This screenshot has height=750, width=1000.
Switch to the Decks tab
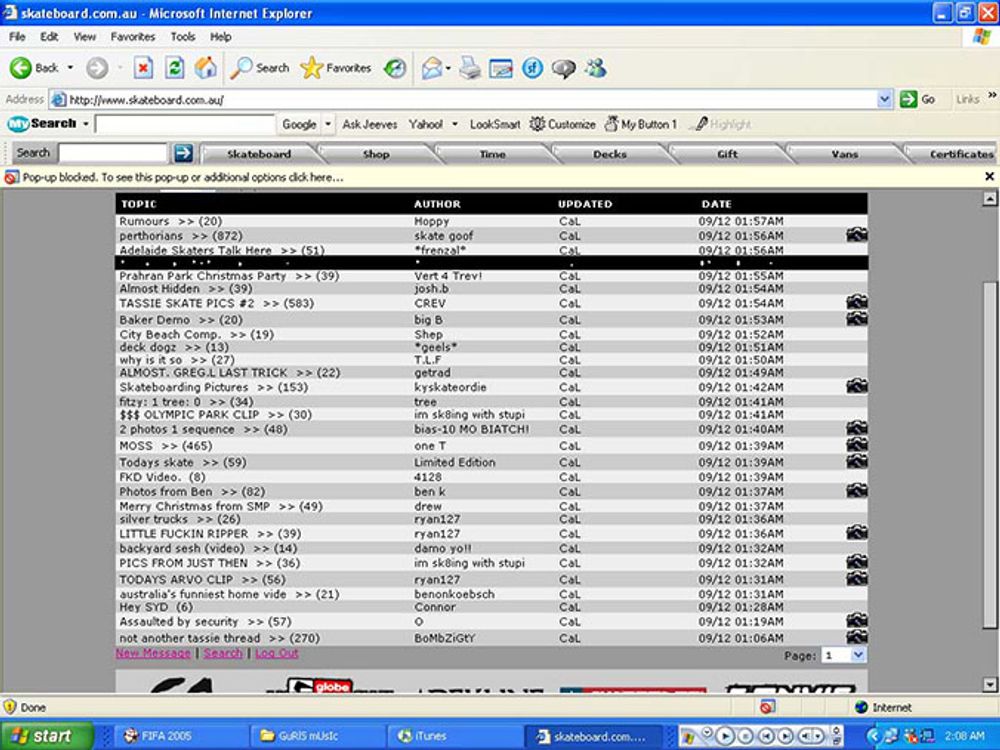pyautogui.click(x=610, y=154)
